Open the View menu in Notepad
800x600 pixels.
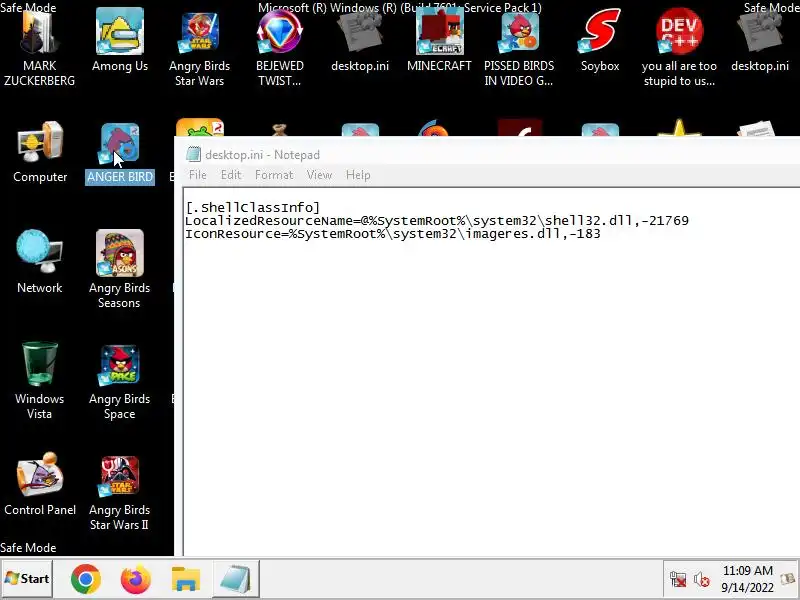(319, 175)
